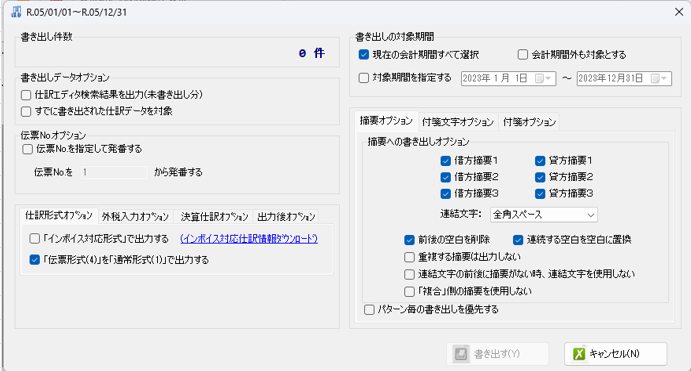The width and height of the screenshot is (691, 371).
Task: Uncheck 現在の会計期間すべて選択
Action: pyautogui.click(x=364, y=55)
